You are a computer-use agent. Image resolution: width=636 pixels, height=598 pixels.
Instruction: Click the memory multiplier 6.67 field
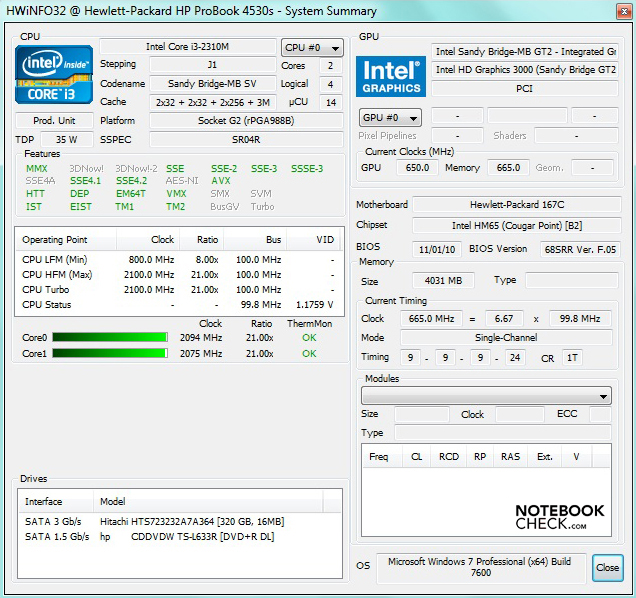[x=504, y=318]
